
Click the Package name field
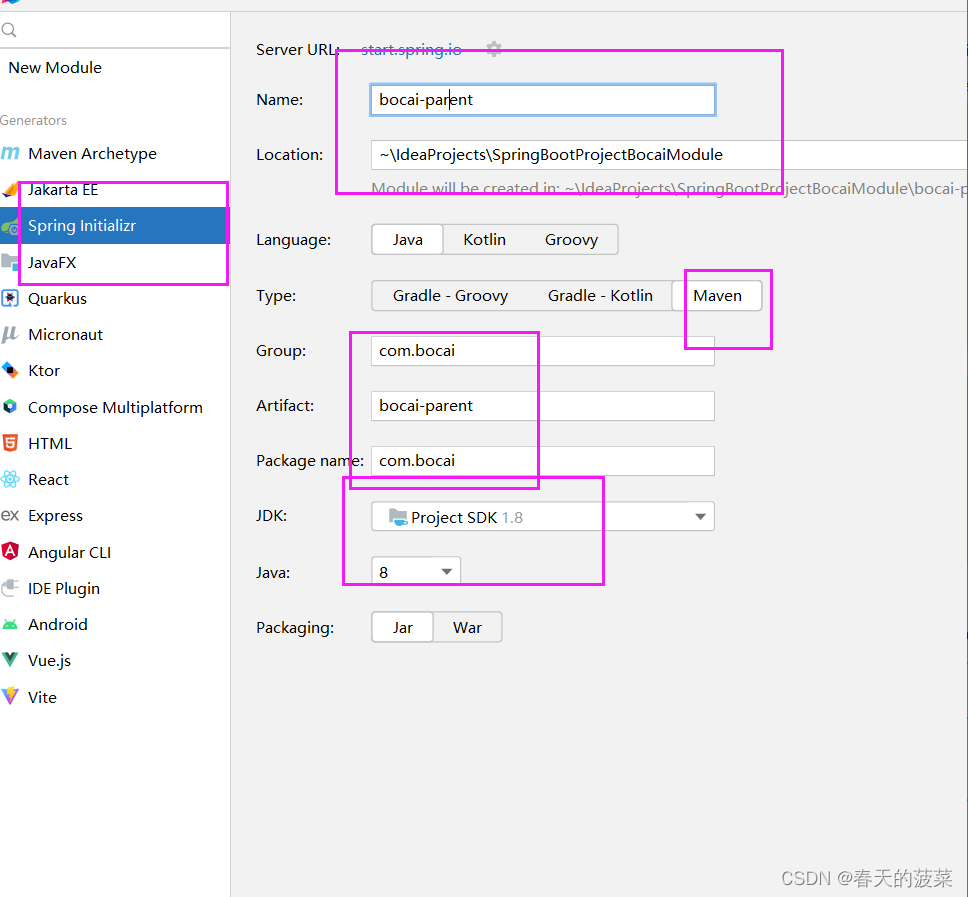point(543,461)
